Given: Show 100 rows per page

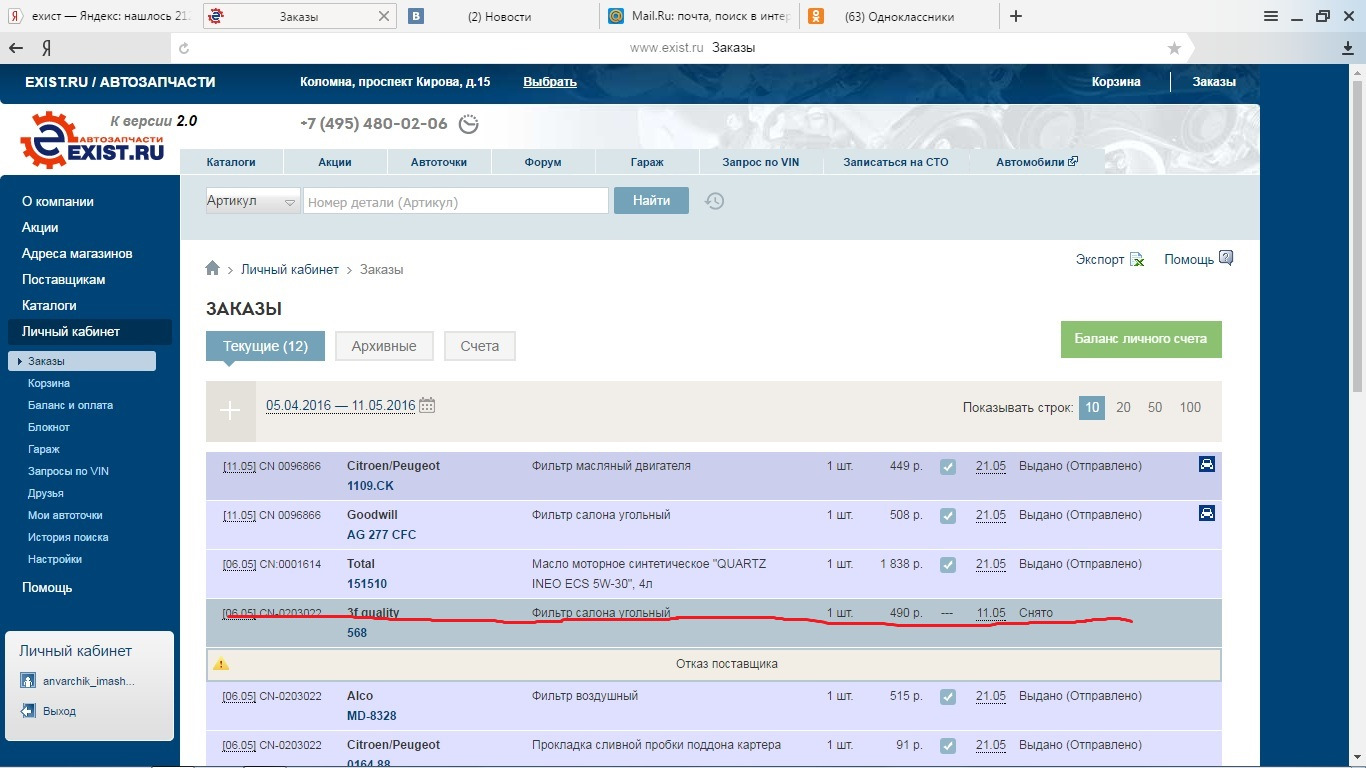Looking at the screenshot, I should click(x=1190, y=407).
